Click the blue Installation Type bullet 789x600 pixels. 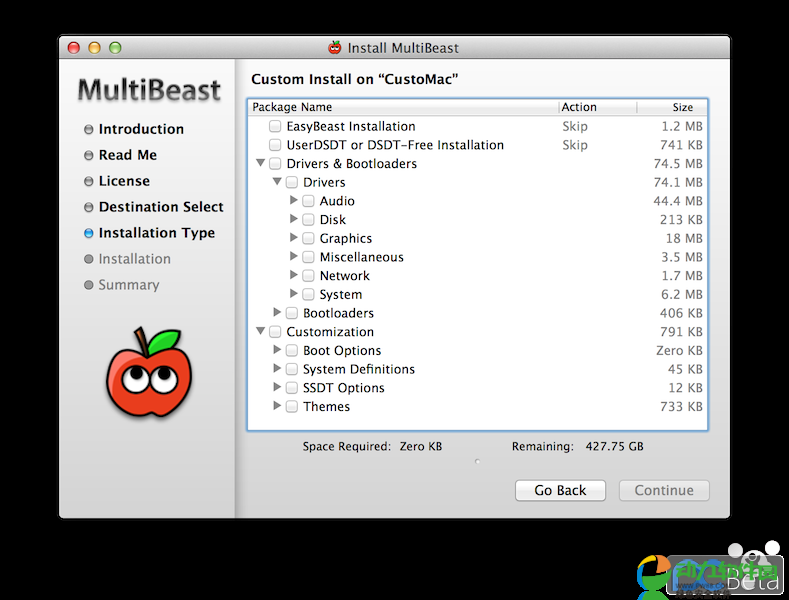click(89, 233)
